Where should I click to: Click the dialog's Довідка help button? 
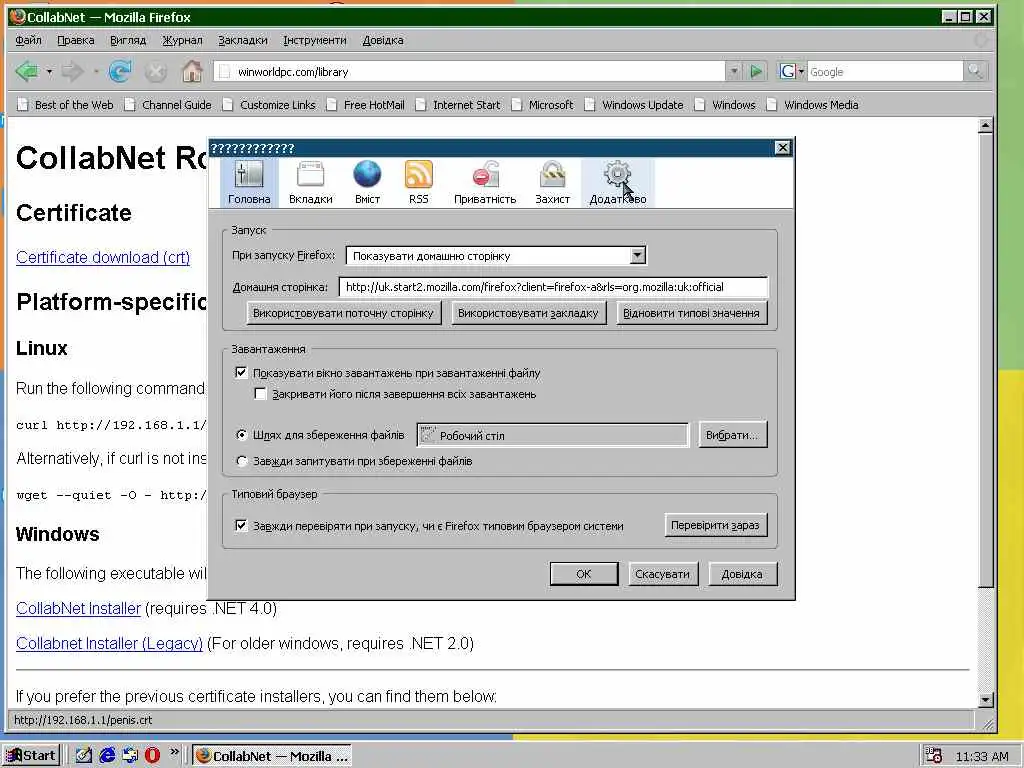(742, 574)
